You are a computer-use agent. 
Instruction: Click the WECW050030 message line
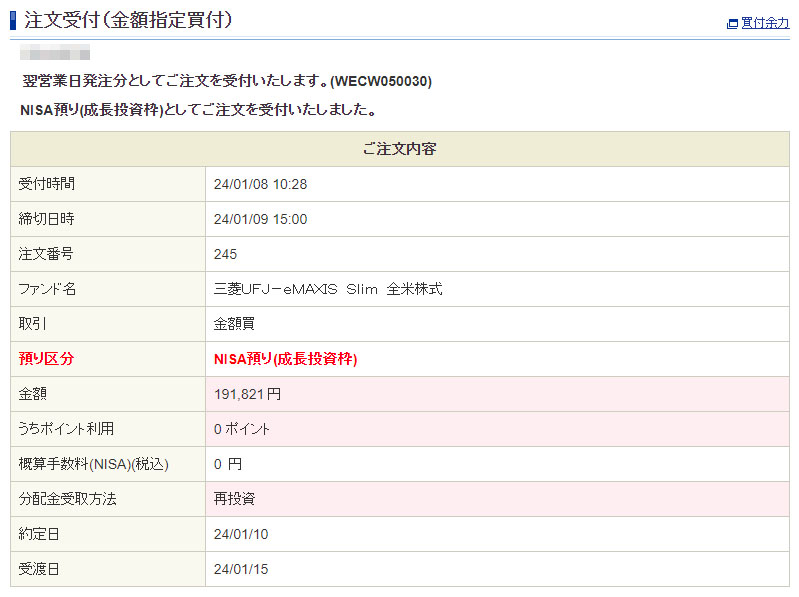tap(227, 81)
